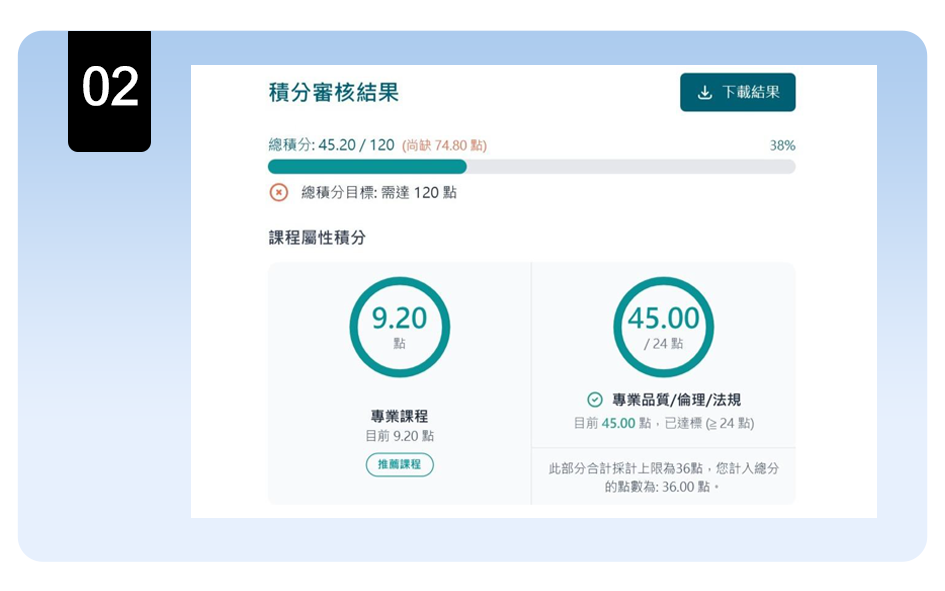Click the 45.00 / 24 點 circular ring

pyautogui.click(x=663, y=327)
